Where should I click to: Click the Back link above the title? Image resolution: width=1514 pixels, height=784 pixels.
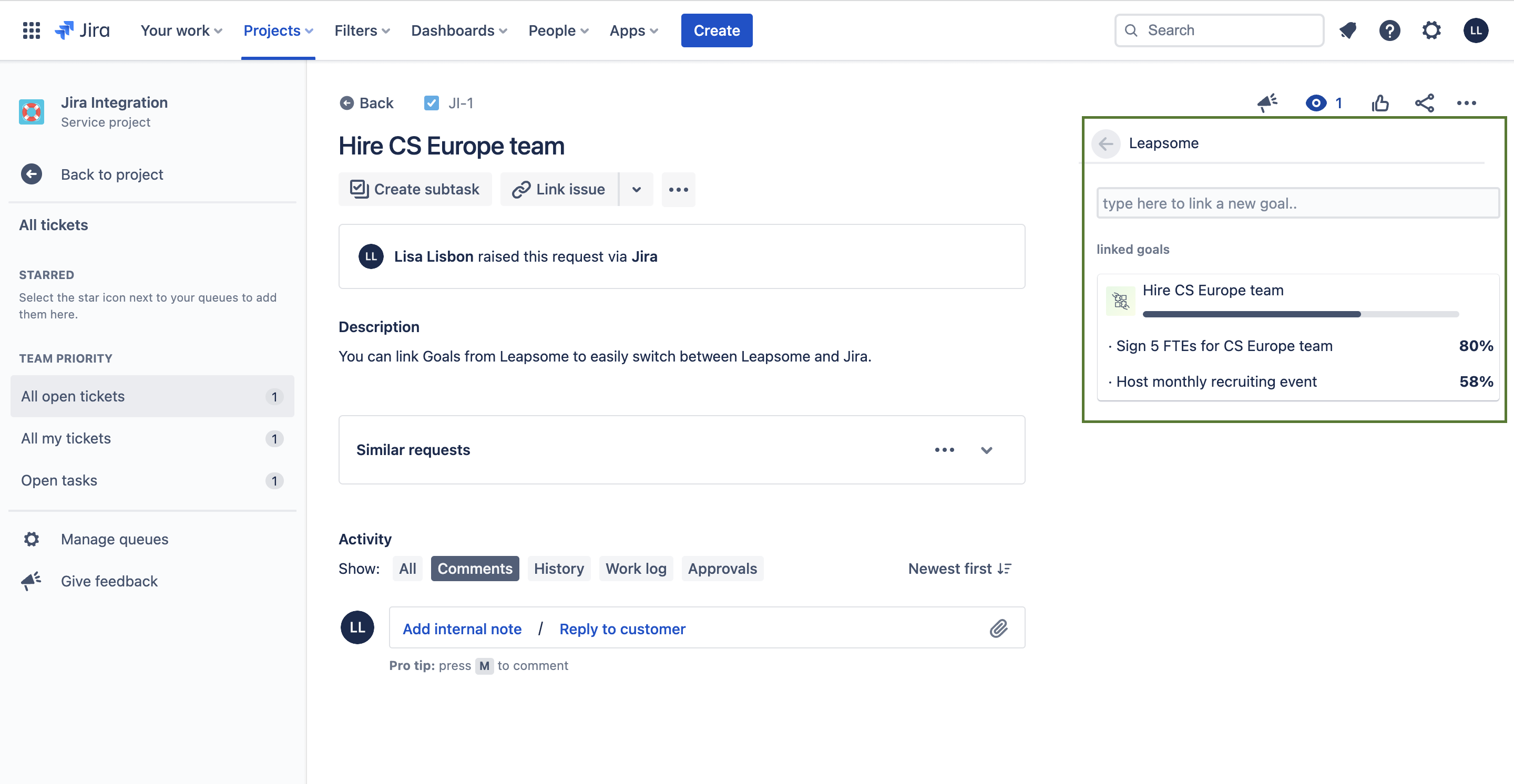coord(367,104)
